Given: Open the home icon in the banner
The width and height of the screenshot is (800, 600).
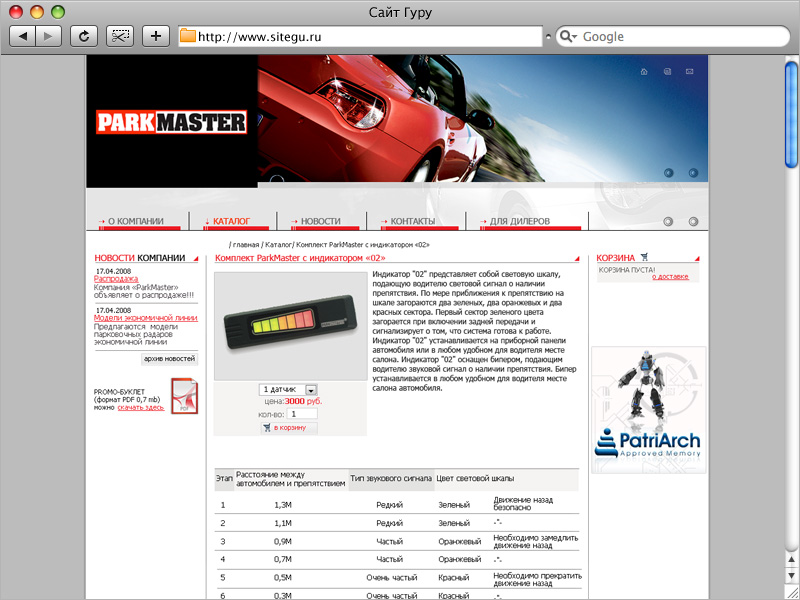Looking at the screenshot, I should coord(644,71).
